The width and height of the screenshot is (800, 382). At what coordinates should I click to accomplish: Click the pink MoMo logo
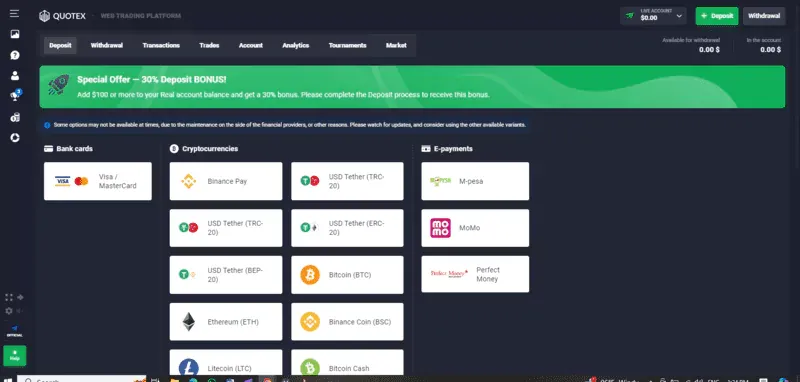pyautogui.click(x=440, y=228)
